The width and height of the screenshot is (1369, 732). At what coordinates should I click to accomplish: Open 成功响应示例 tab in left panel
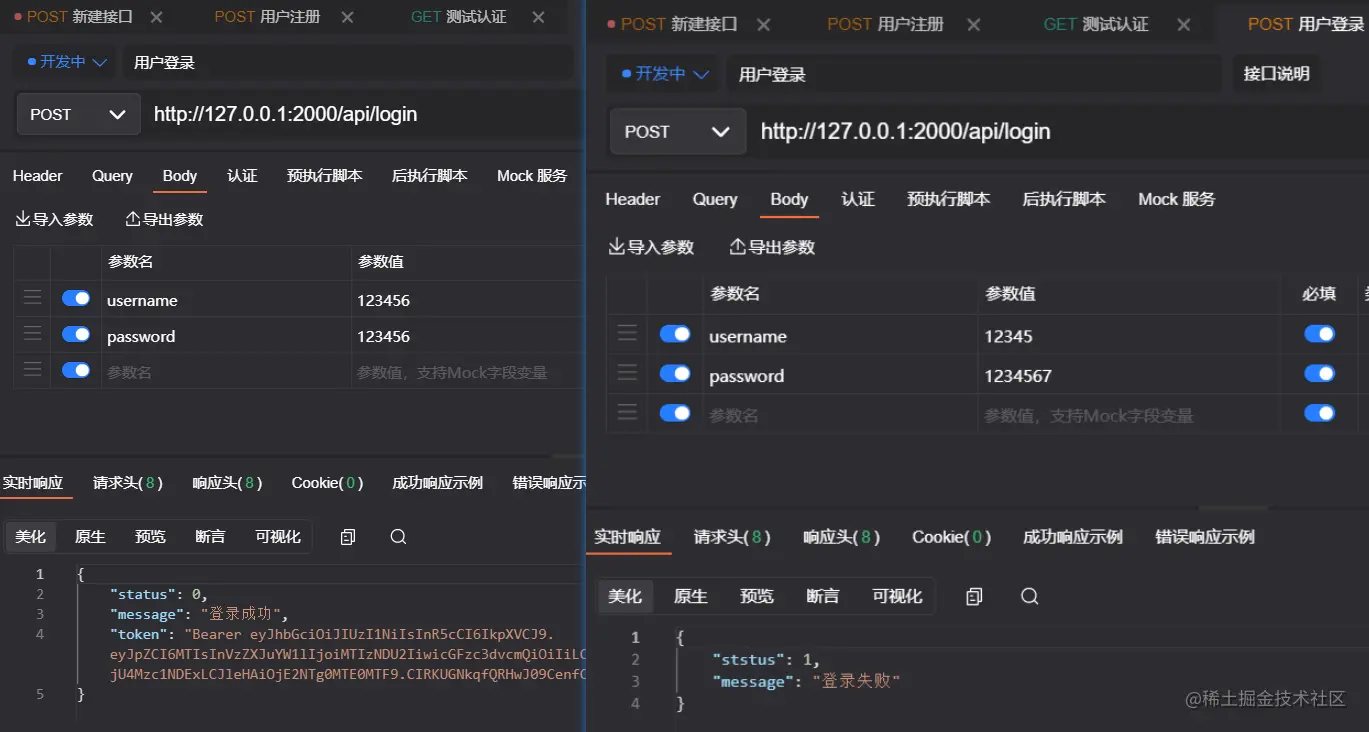(x=437, y=483)
